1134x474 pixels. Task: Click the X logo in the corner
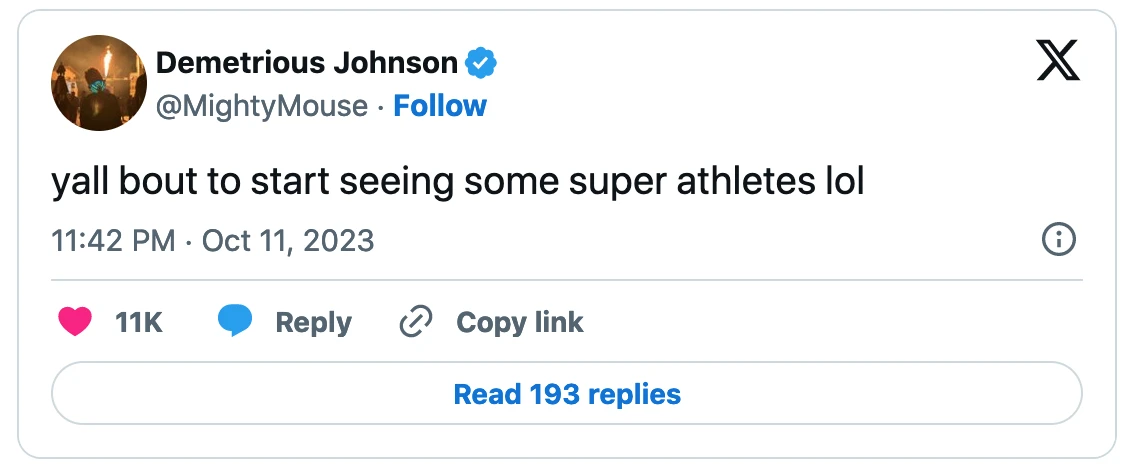(x=1058, y=63)
